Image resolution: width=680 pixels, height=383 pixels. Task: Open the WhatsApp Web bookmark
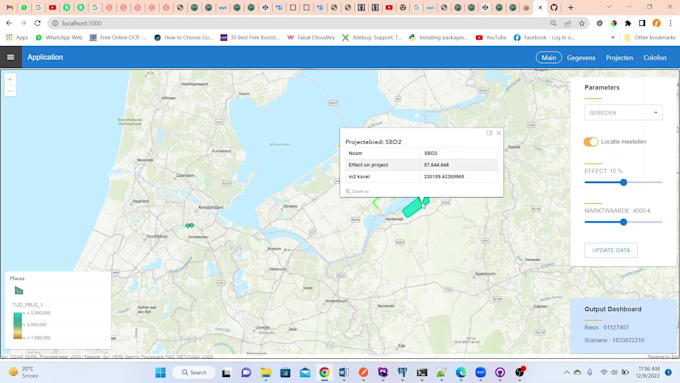pyautogui.click(x=59, y=38)
